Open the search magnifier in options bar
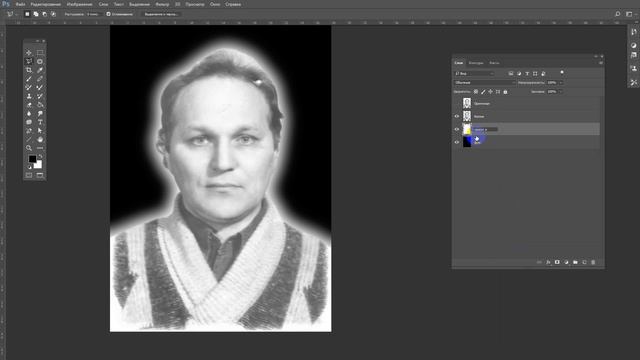This screenshot has height=360, width=640. [x=618, y=14]
